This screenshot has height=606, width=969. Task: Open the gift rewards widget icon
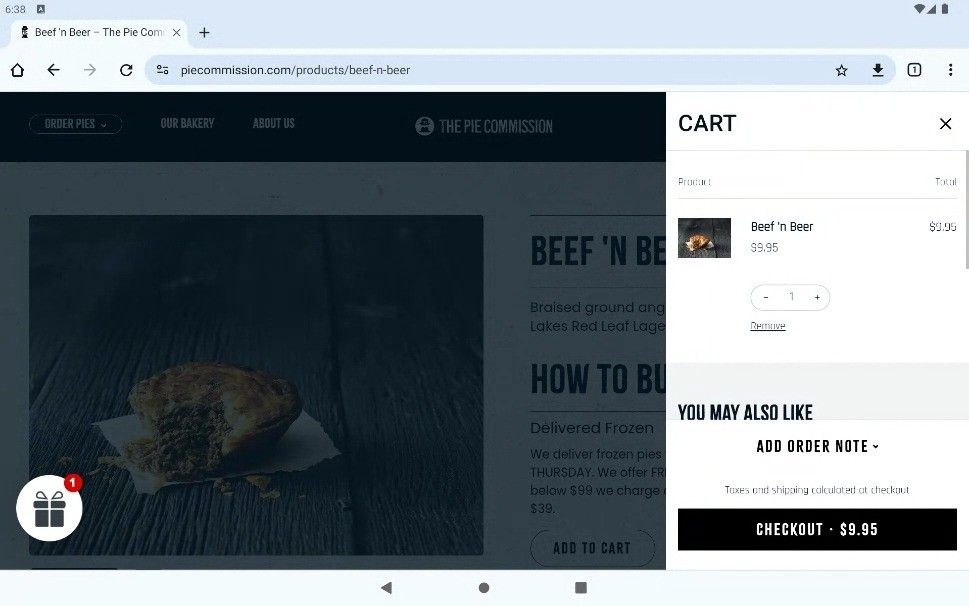[x=49, y=508]
